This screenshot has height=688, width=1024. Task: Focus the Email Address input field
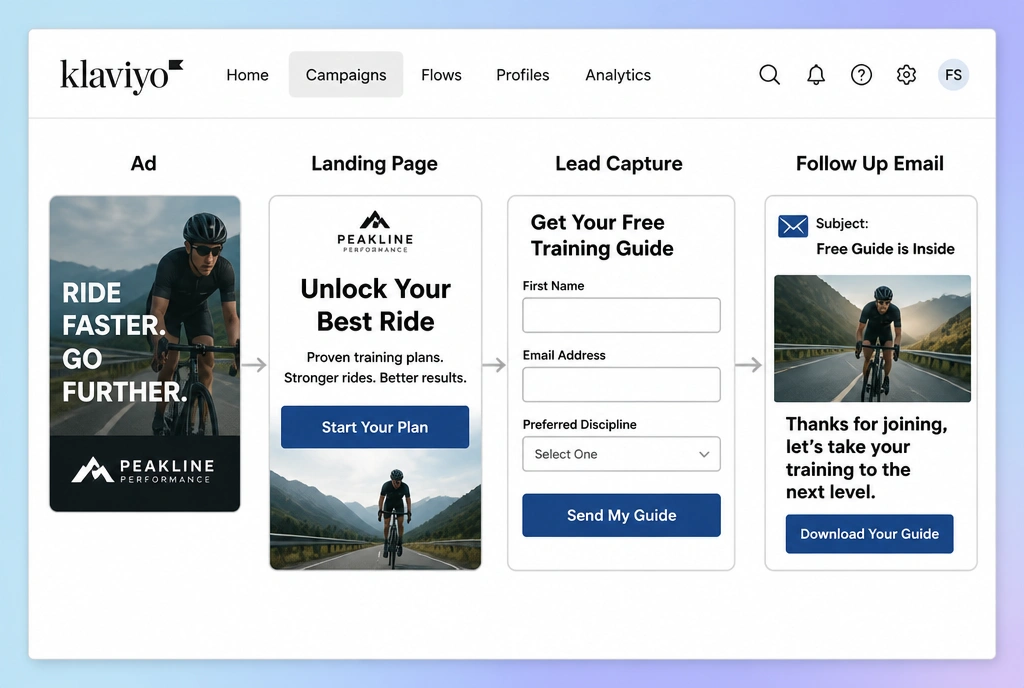pyautogui.click(x=621, y=384)
